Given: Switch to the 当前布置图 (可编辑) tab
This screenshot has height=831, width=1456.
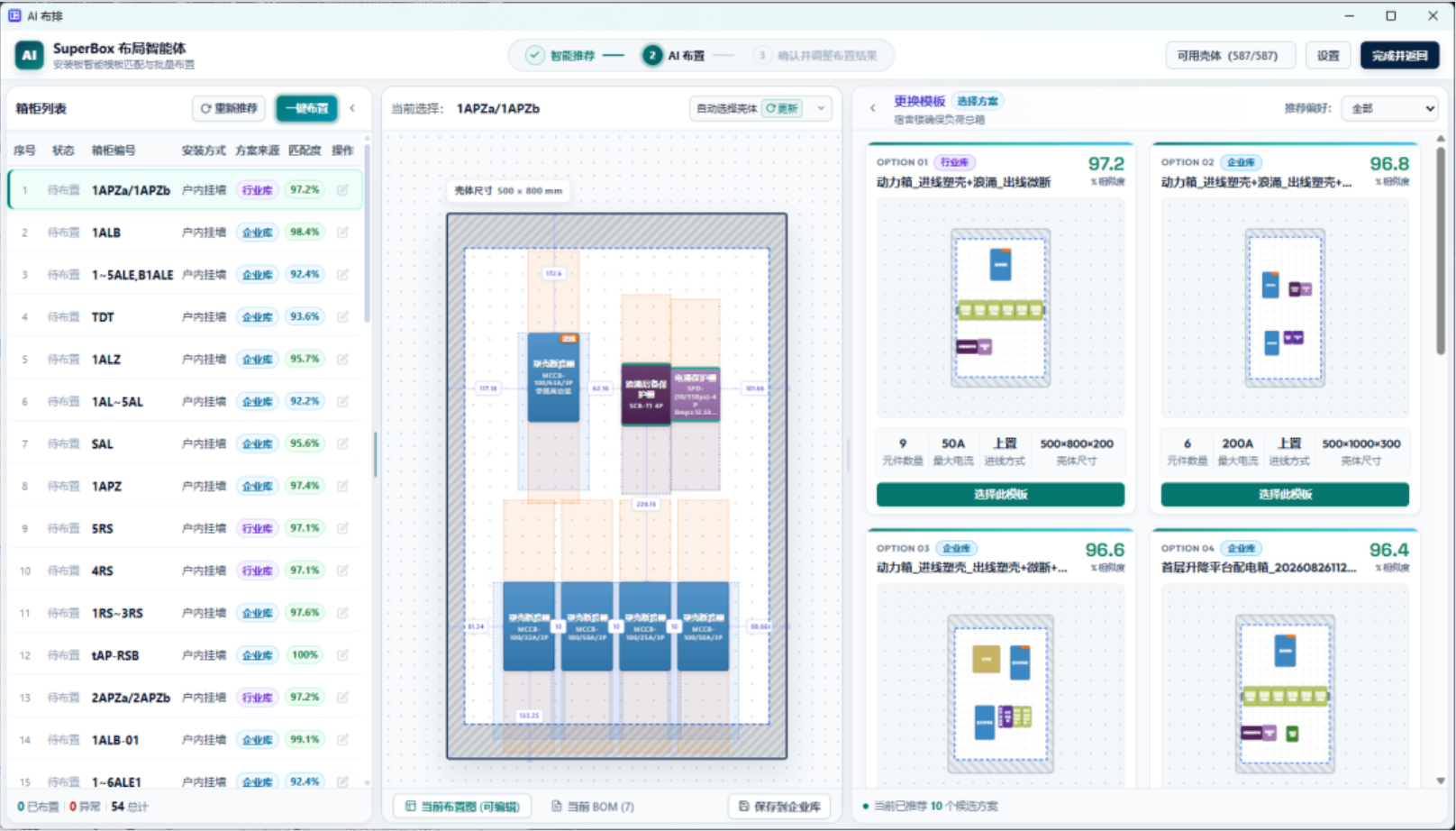Looking at the screenshot, I should [x=462, y=807].
